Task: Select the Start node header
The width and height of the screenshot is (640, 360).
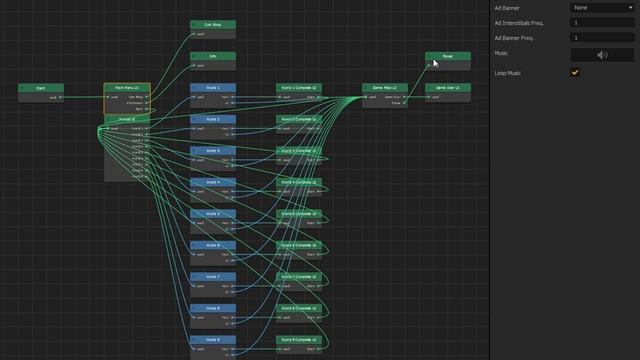Action: (41, 88)
